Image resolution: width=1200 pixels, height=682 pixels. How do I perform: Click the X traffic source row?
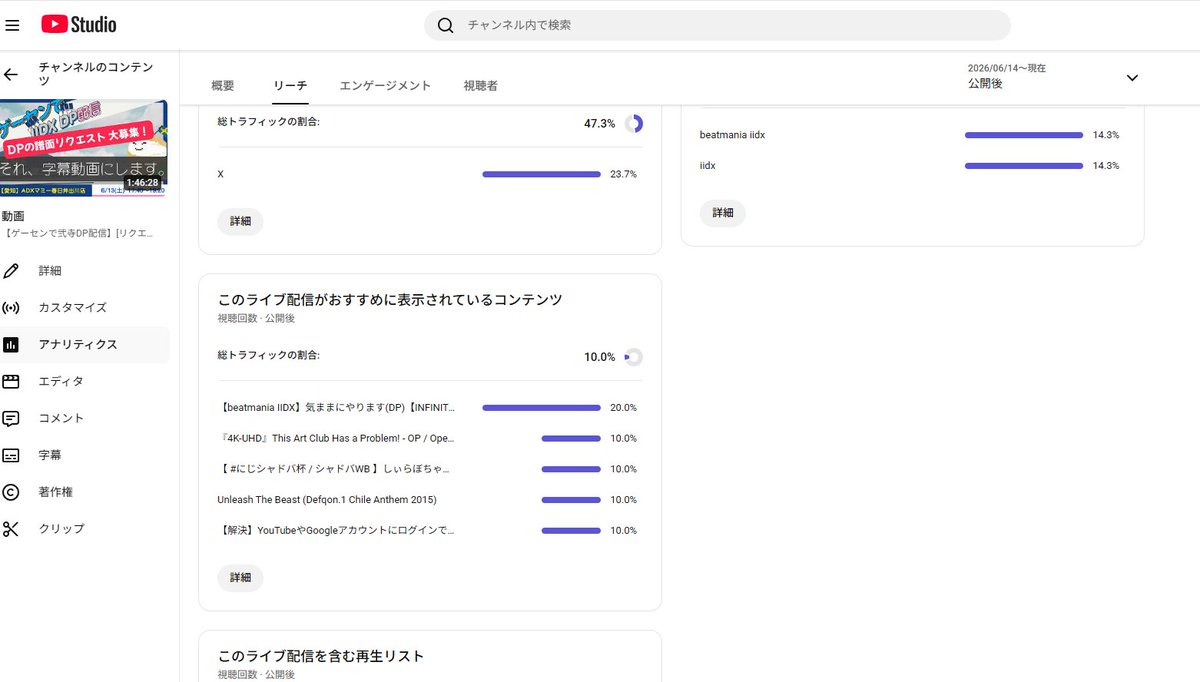(x=430, y=174)
